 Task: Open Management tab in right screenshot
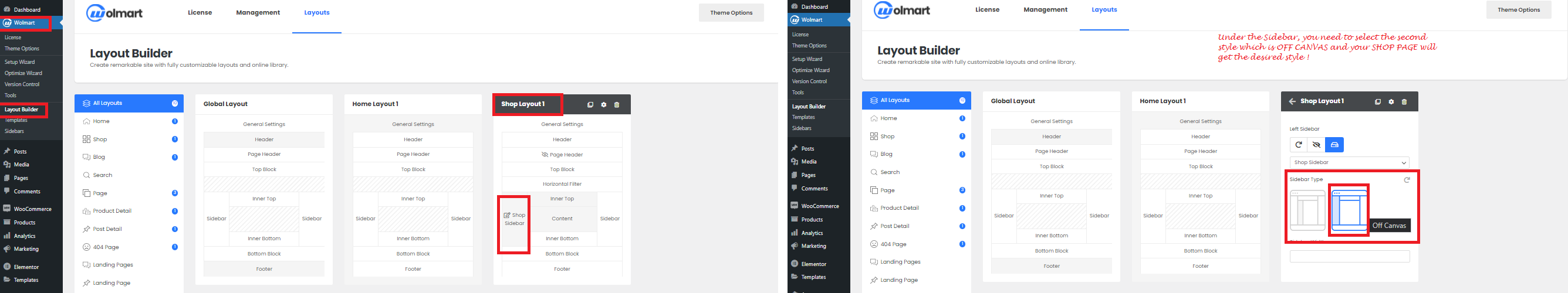coord(1045,10)
